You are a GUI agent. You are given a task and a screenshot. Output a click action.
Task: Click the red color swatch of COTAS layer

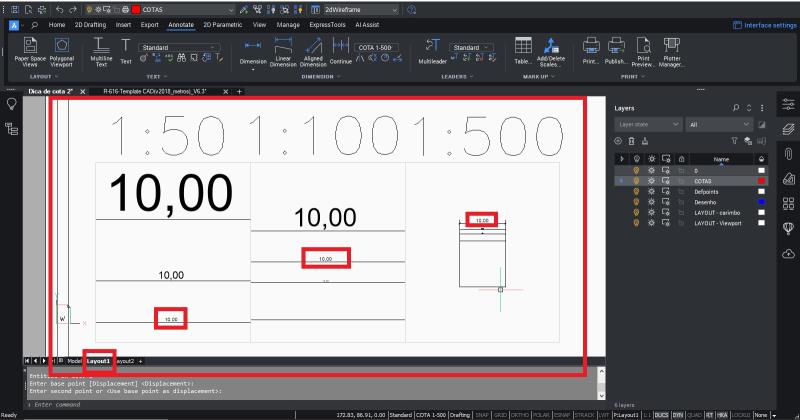point(761,181)
